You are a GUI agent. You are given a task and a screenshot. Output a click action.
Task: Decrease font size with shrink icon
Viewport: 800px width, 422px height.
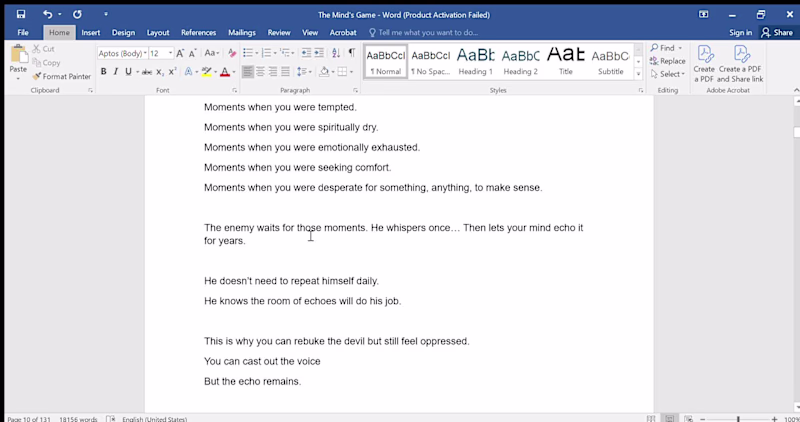(192, 53)
